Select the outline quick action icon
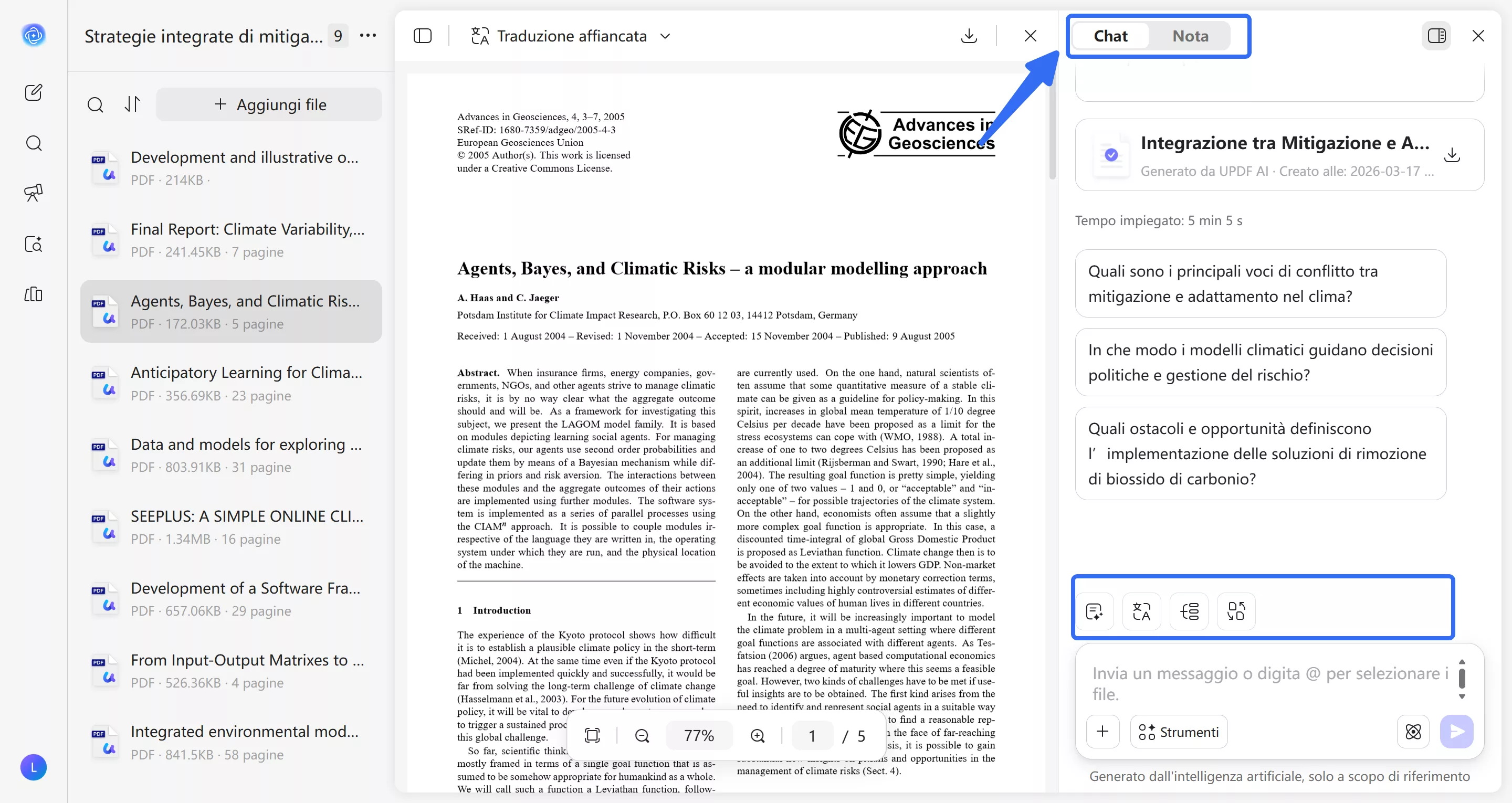The width and height of the screenshot is (1512, 803). (x=1189, y=611)
